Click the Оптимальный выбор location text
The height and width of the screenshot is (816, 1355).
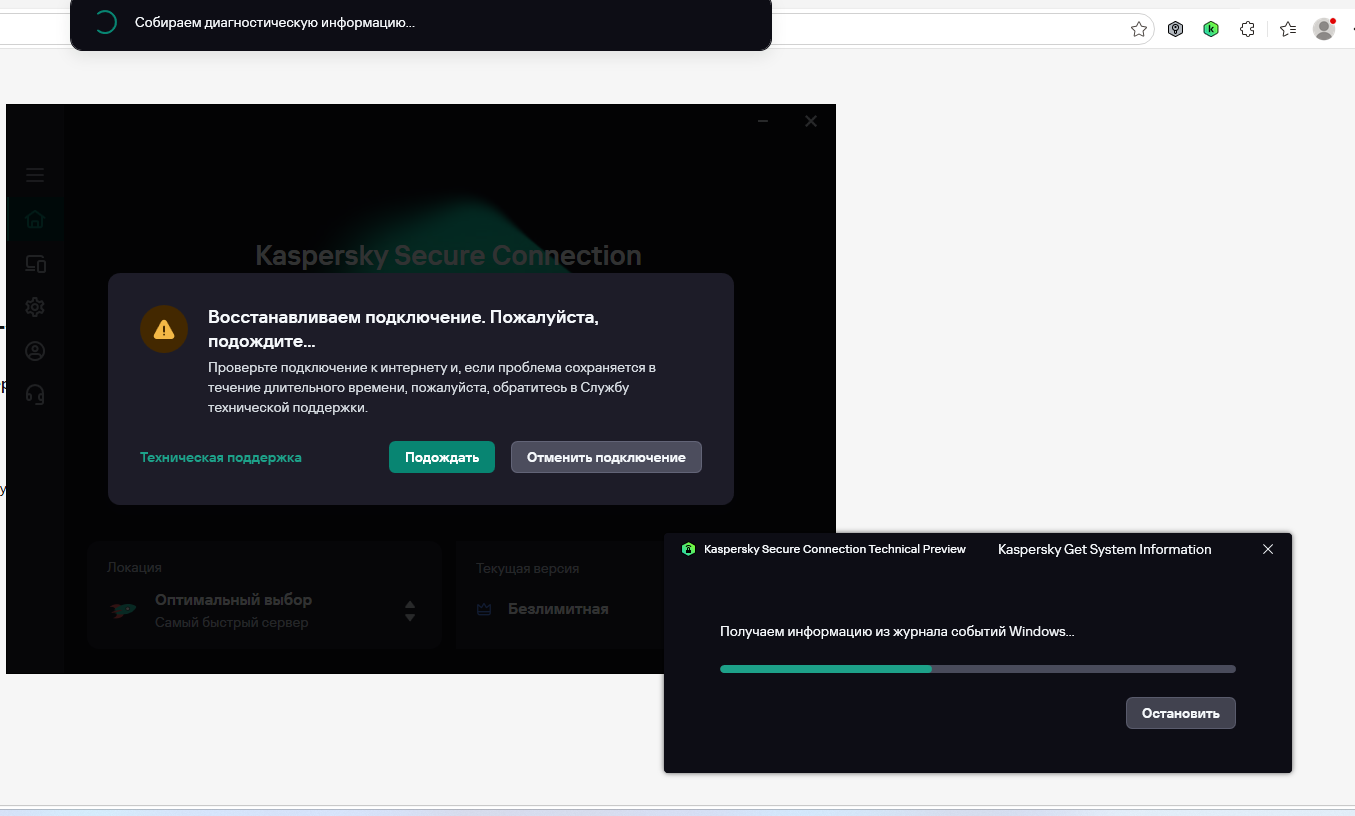[x=233, y=600]
